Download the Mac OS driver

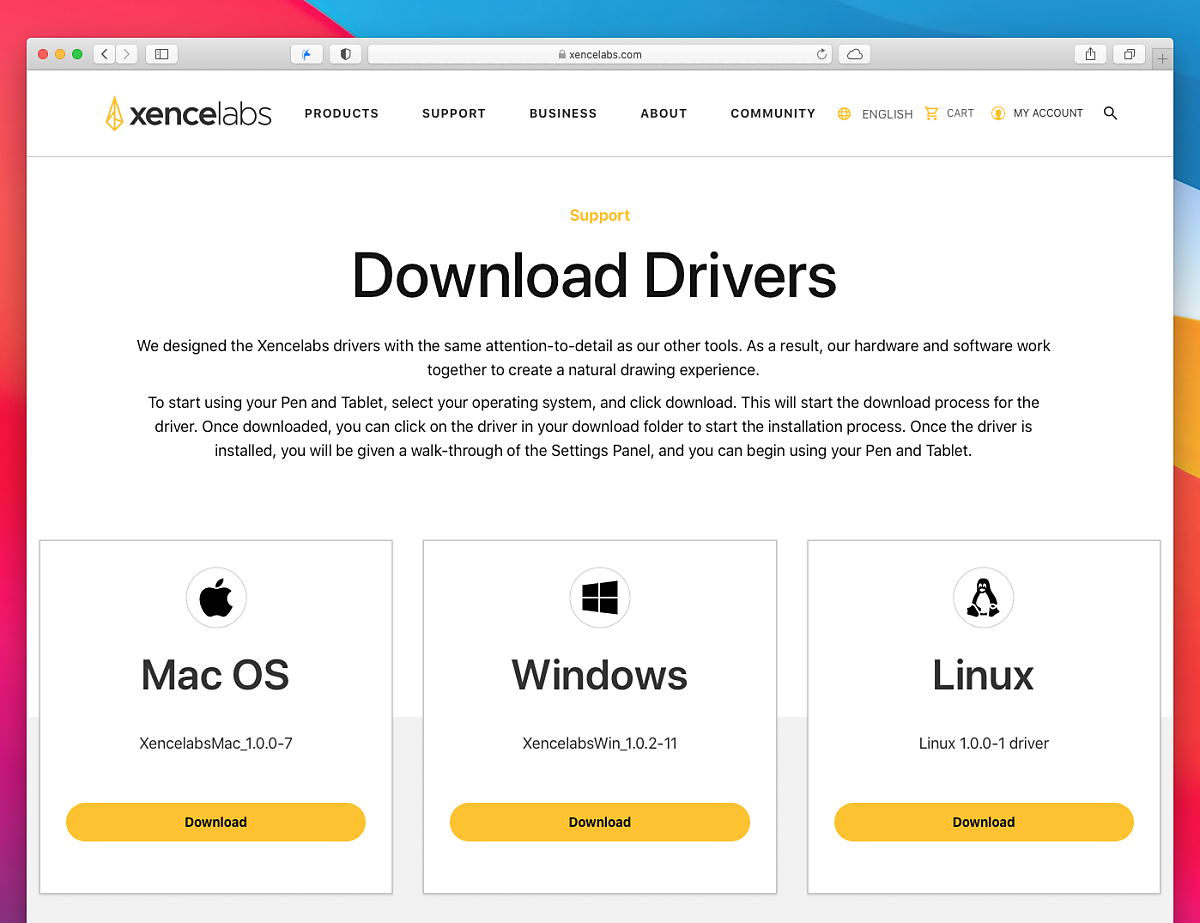tap(215, 822)
